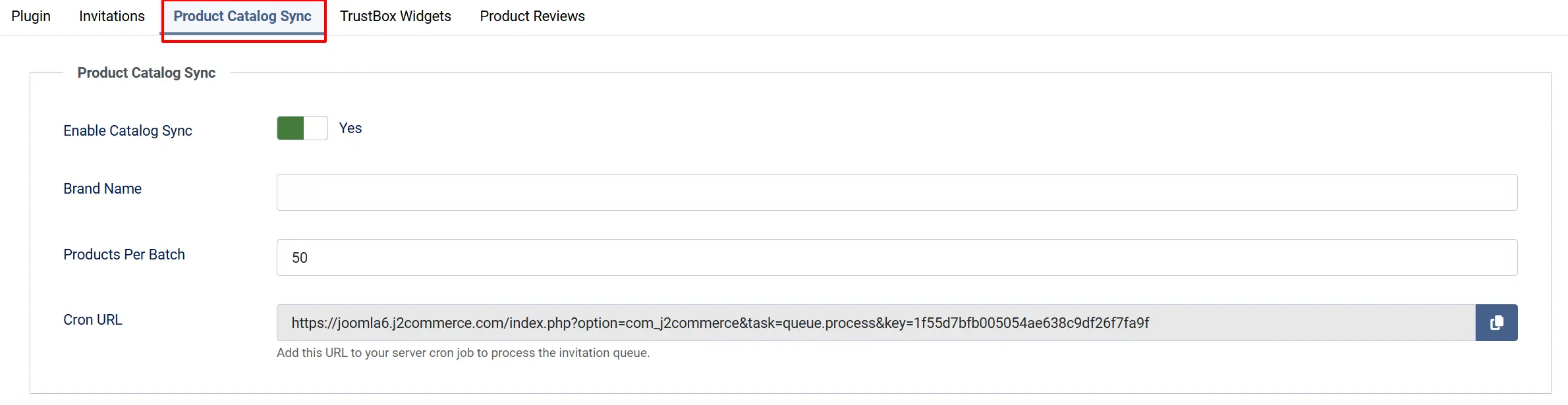Open the Product Reviews tab

pos(532,16)
